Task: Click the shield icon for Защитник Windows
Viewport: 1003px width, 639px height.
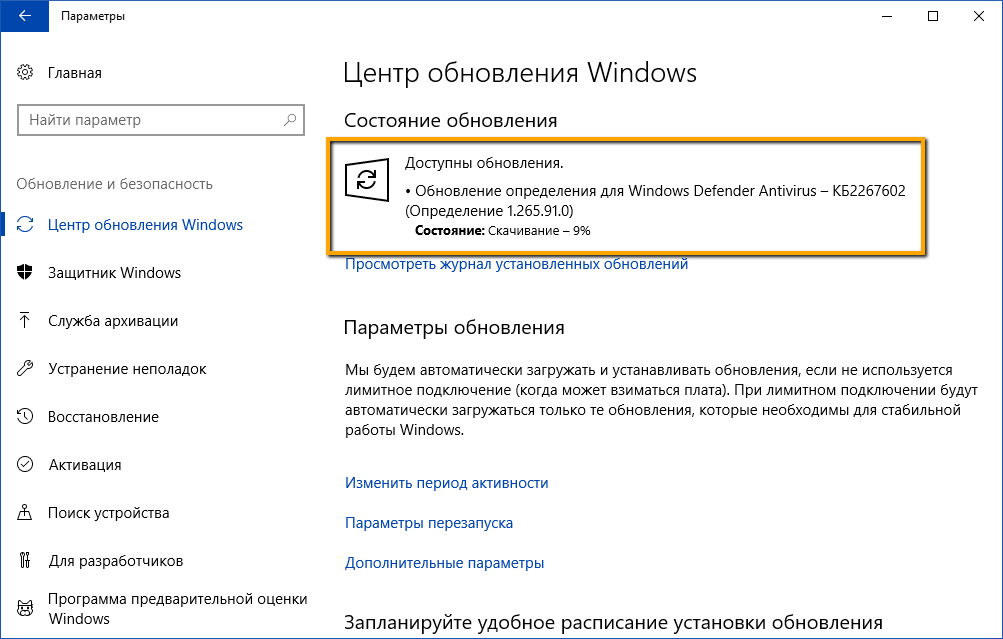Action: 25,272
